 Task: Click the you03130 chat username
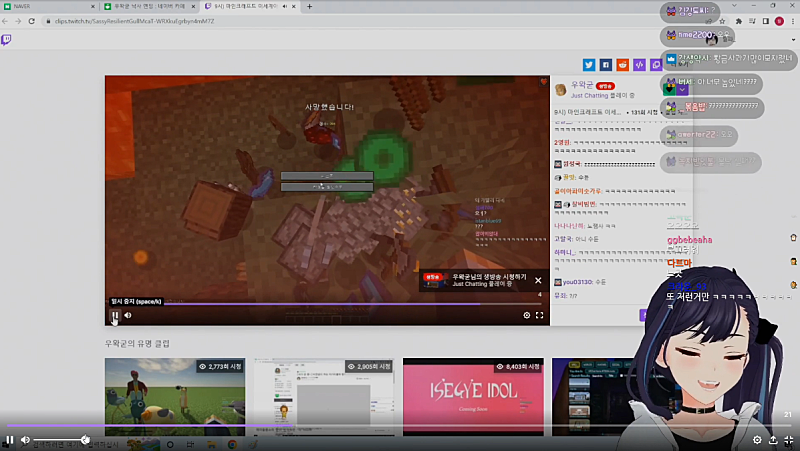(x=578, y=282)
